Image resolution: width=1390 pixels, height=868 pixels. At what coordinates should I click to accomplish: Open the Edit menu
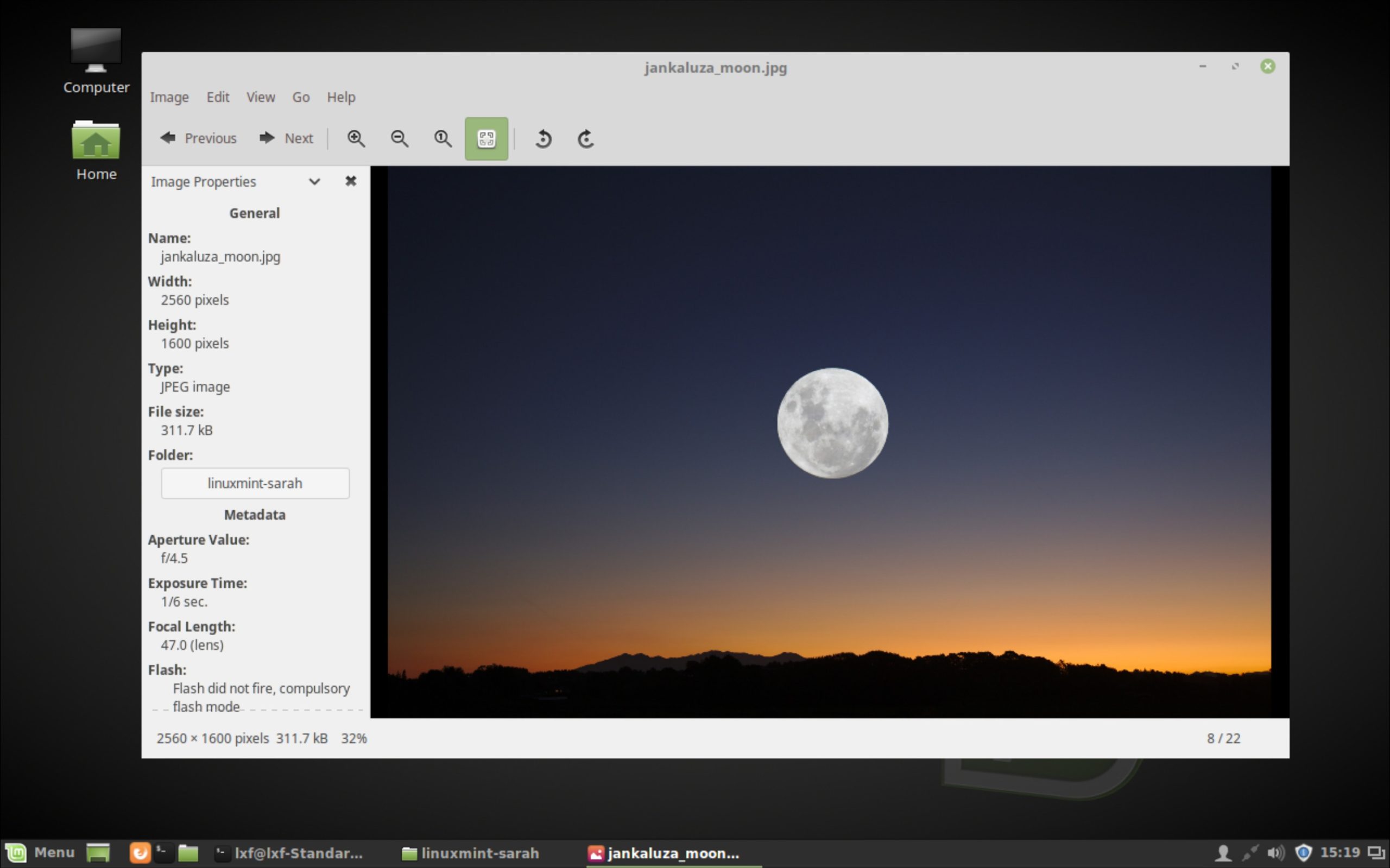tap(218, 97)
